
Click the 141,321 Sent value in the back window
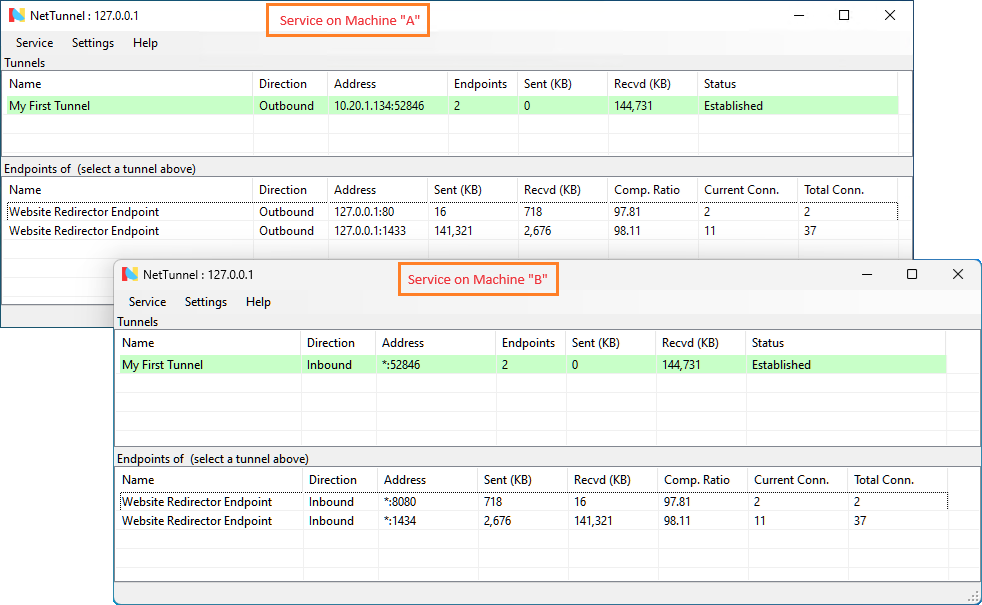pyautogui.click(x=453, y=231)
